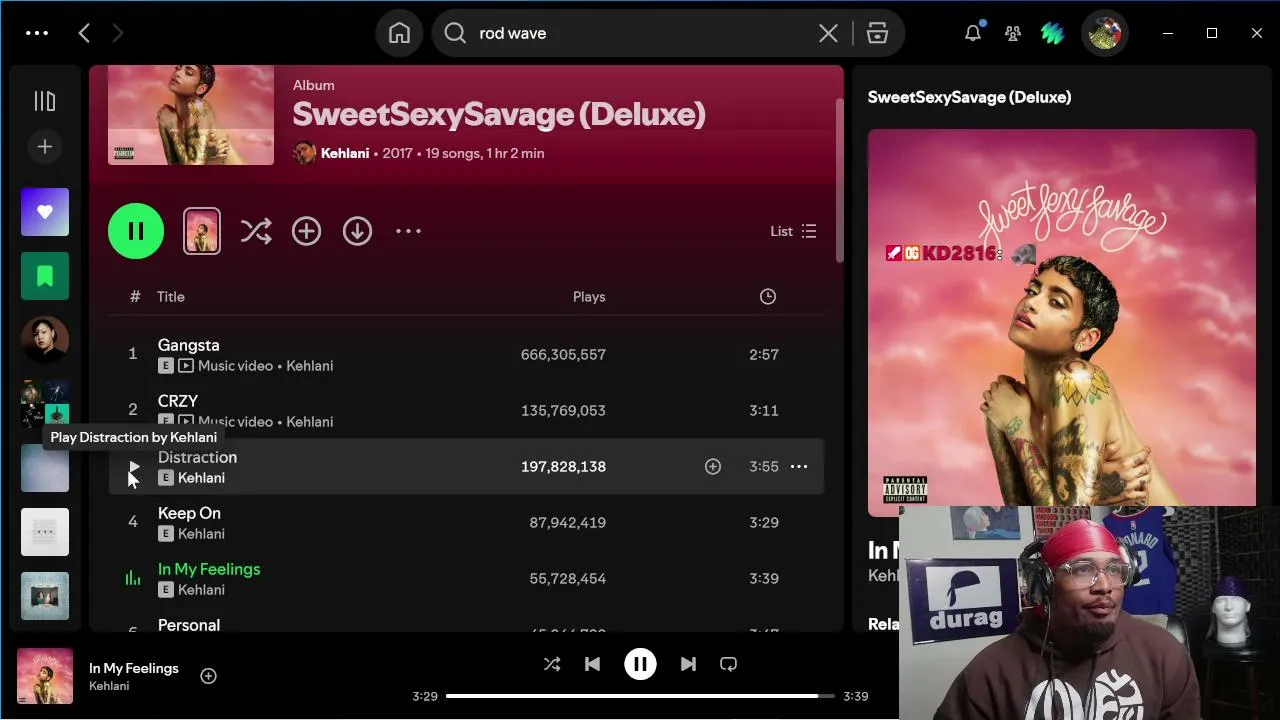Click the green In My Feelings track title

click(x=209, y=569)
